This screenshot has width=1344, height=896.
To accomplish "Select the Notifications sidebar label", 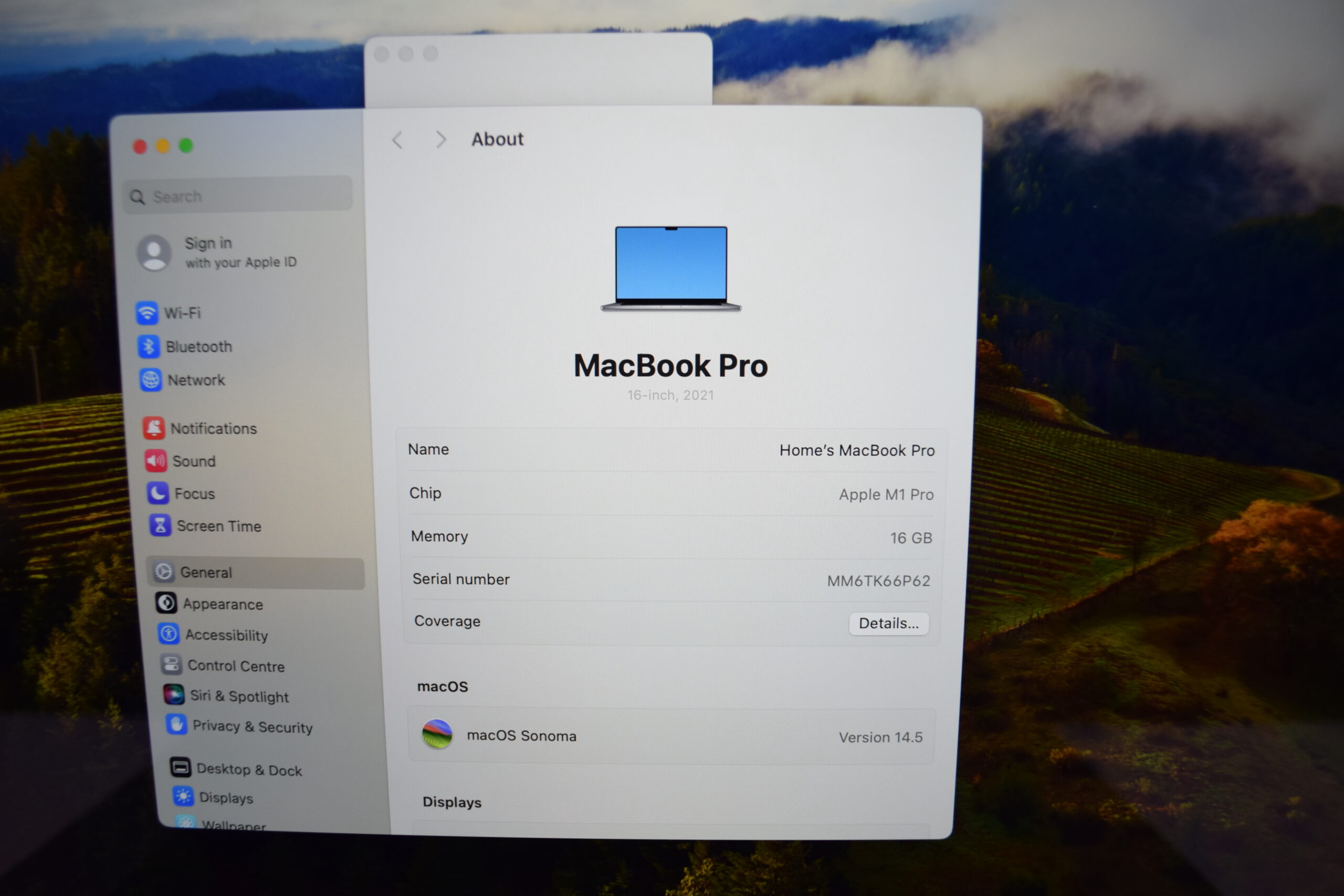I will click(x=214, y=428).
